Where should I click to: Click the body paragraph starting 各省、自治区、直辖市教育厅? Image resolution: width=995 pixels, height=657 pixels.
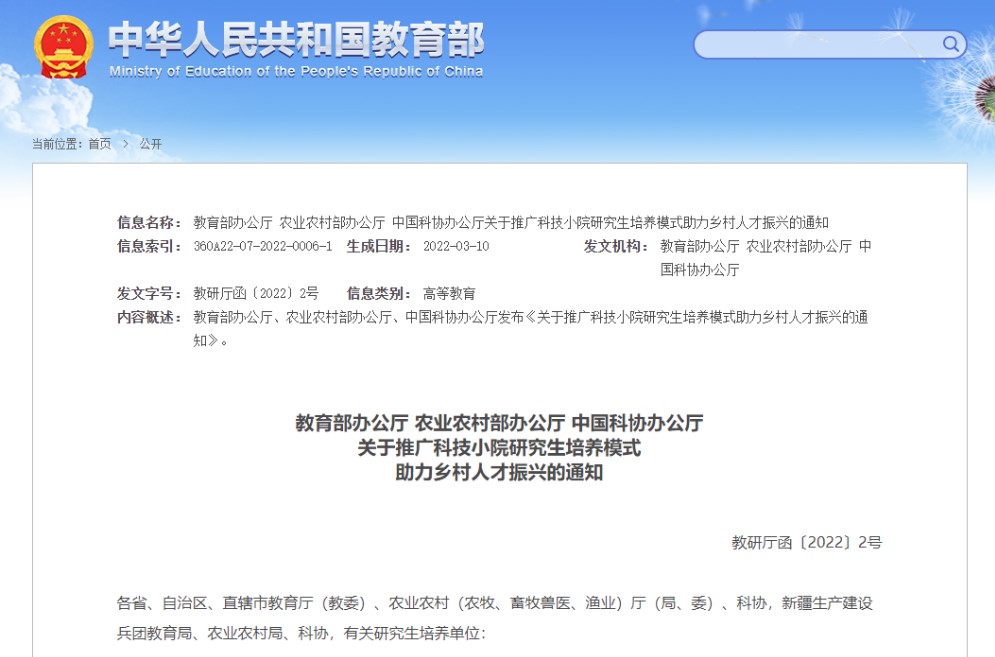(x=495, y=618)
